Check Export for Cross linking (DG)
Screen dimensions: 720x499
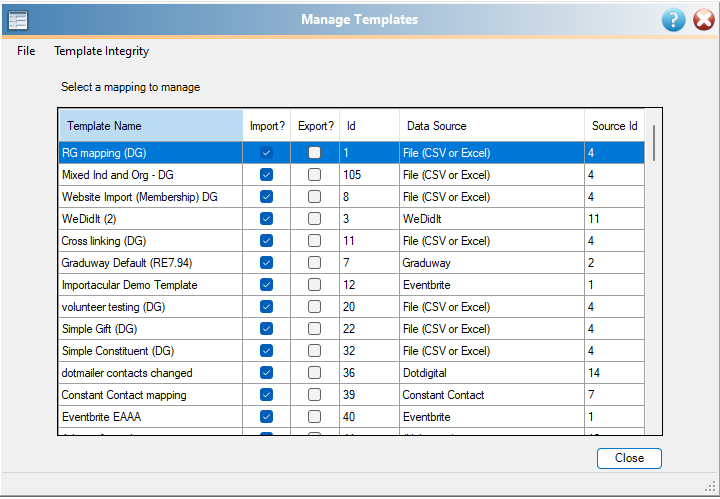[315, 241]
